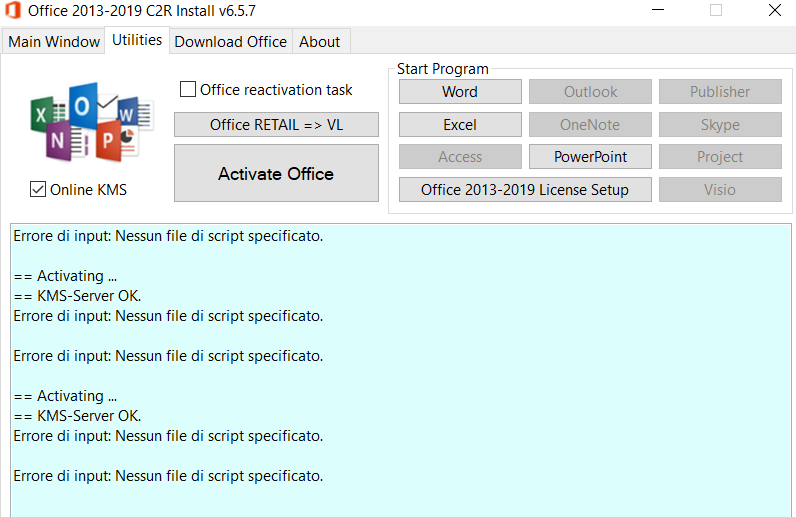The width and height of the screenshot is (796, 517).
Task: Open Office 2013-2019 License Setup
Action: (x=525, y=189)
